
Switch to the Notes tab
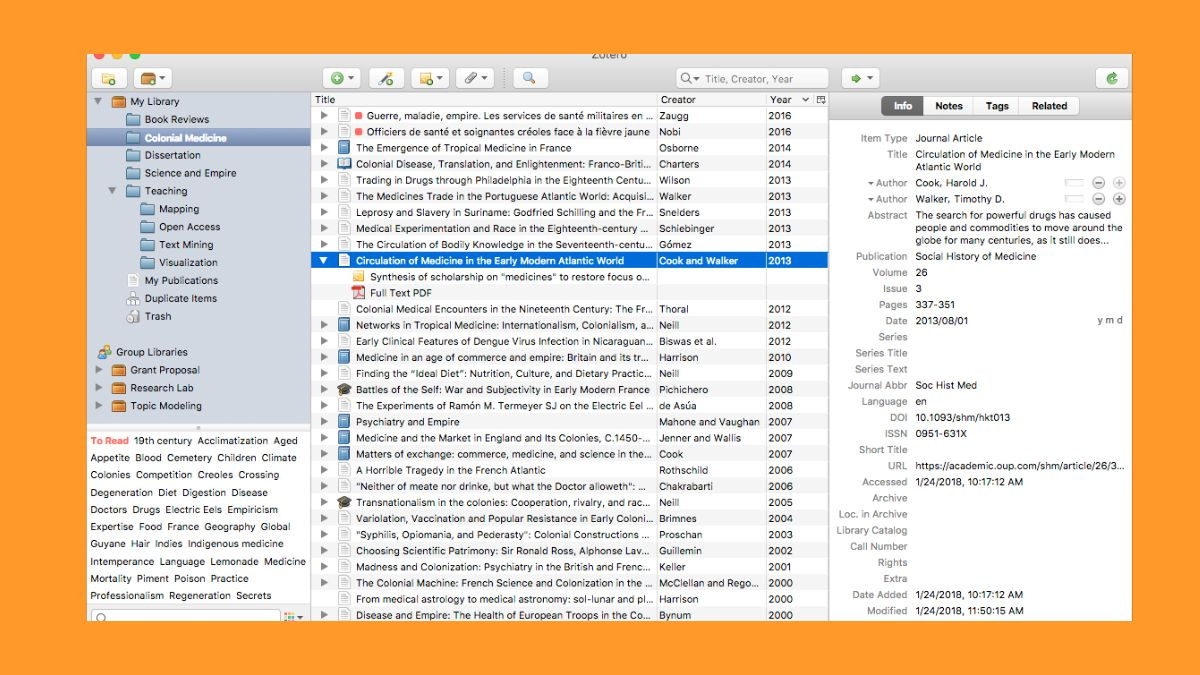pos(948,106)
